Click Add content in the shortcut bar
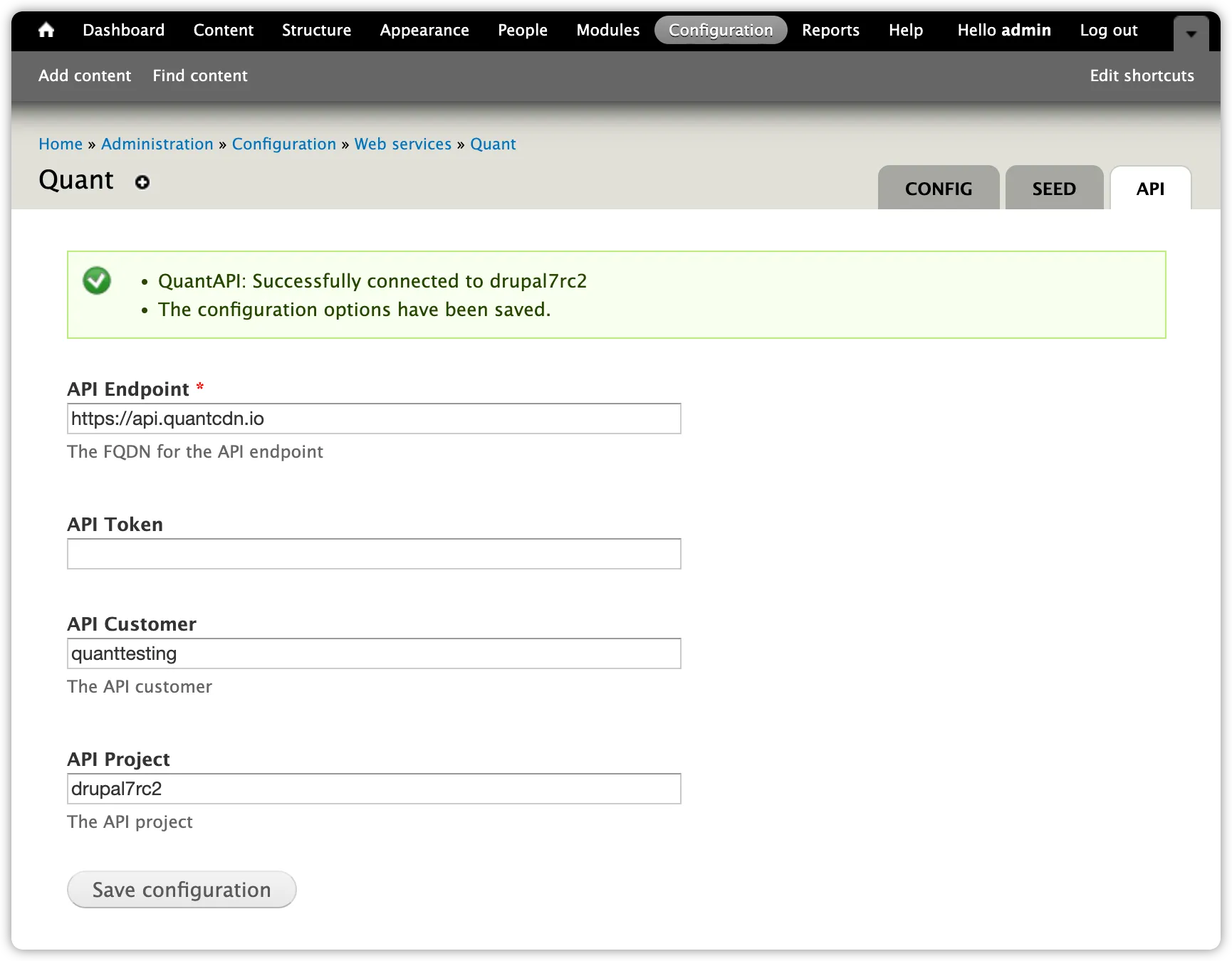The height and width of the screenshot is (961, 1232). click(x=84, y=75)
